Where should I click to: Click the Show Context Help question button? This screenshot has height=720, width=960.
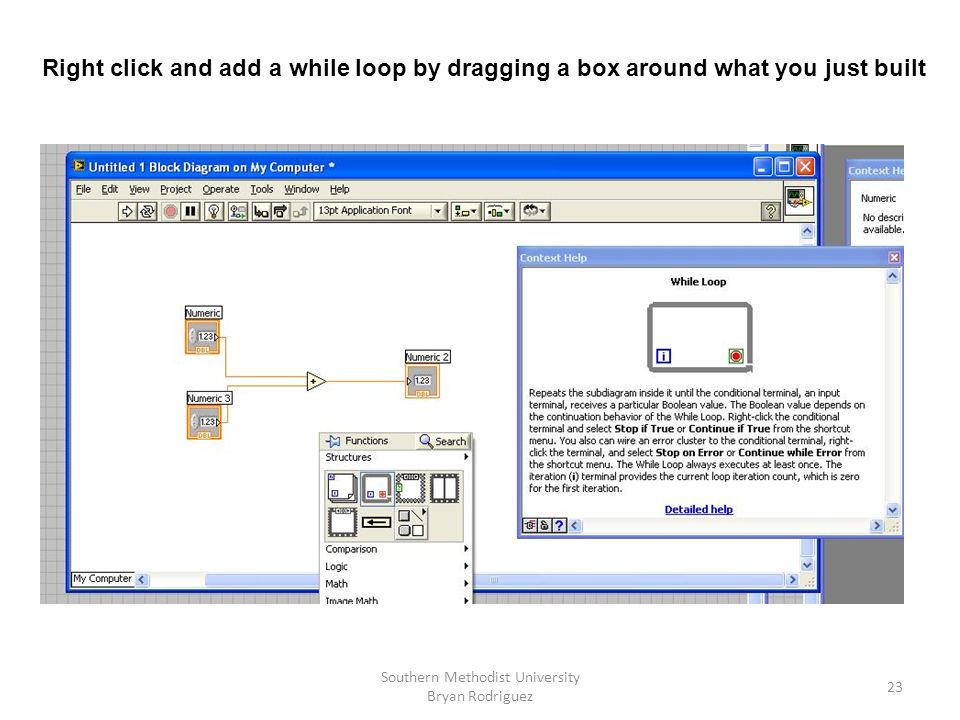tap(770, 211)
